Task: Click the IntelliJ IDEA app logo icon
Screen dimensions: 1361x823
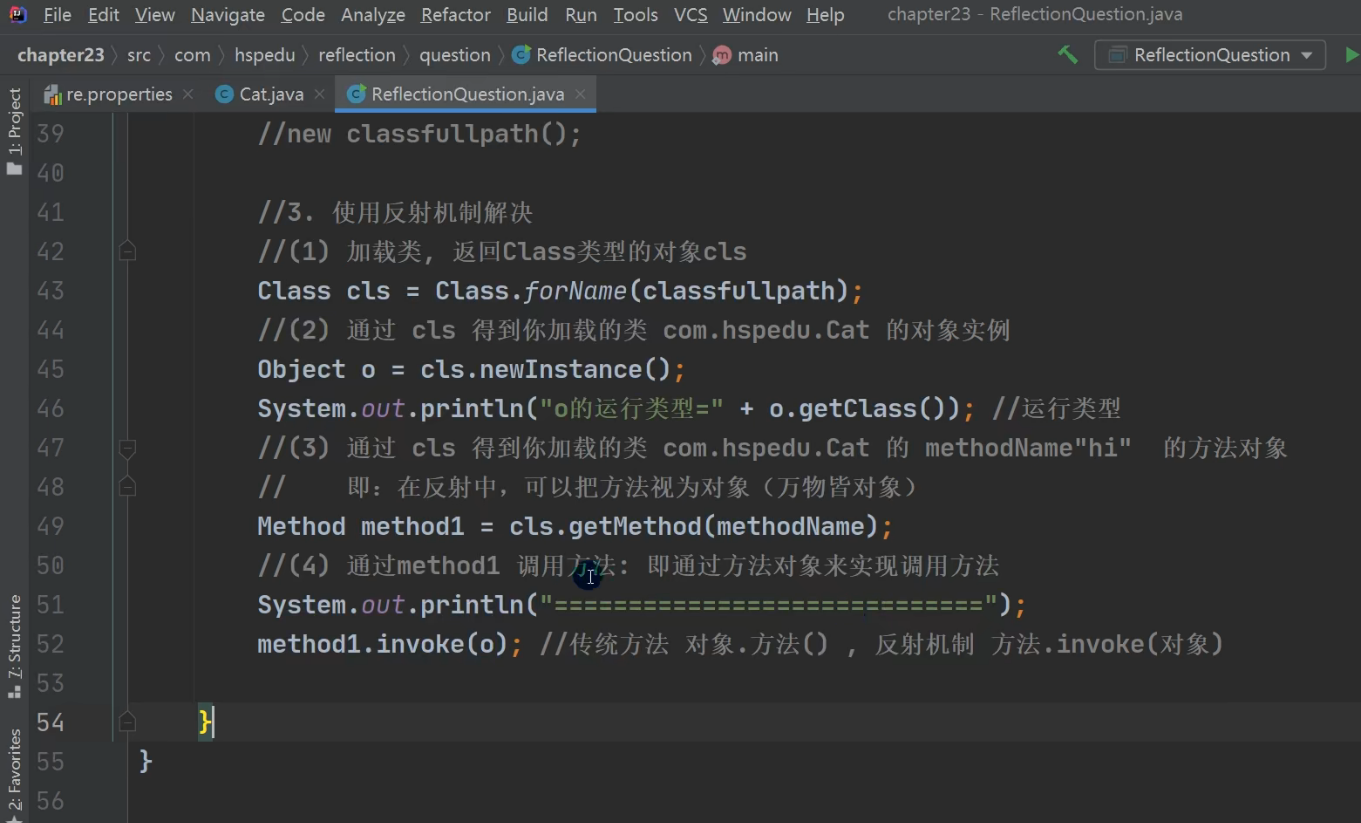Action: tap(18, 15)
